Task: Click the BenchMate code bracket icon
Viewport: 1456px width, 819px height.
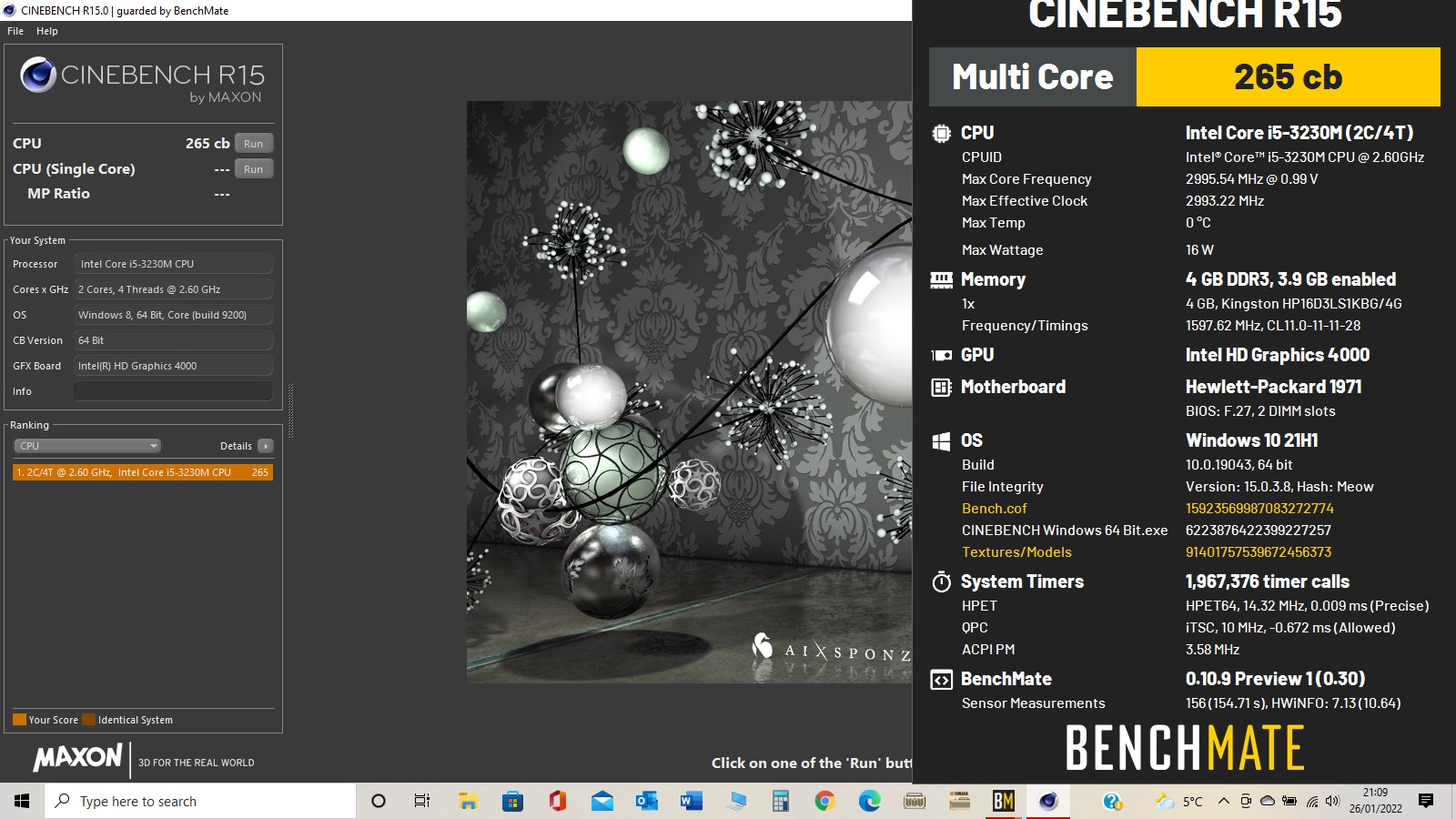Action: [941, 680]
